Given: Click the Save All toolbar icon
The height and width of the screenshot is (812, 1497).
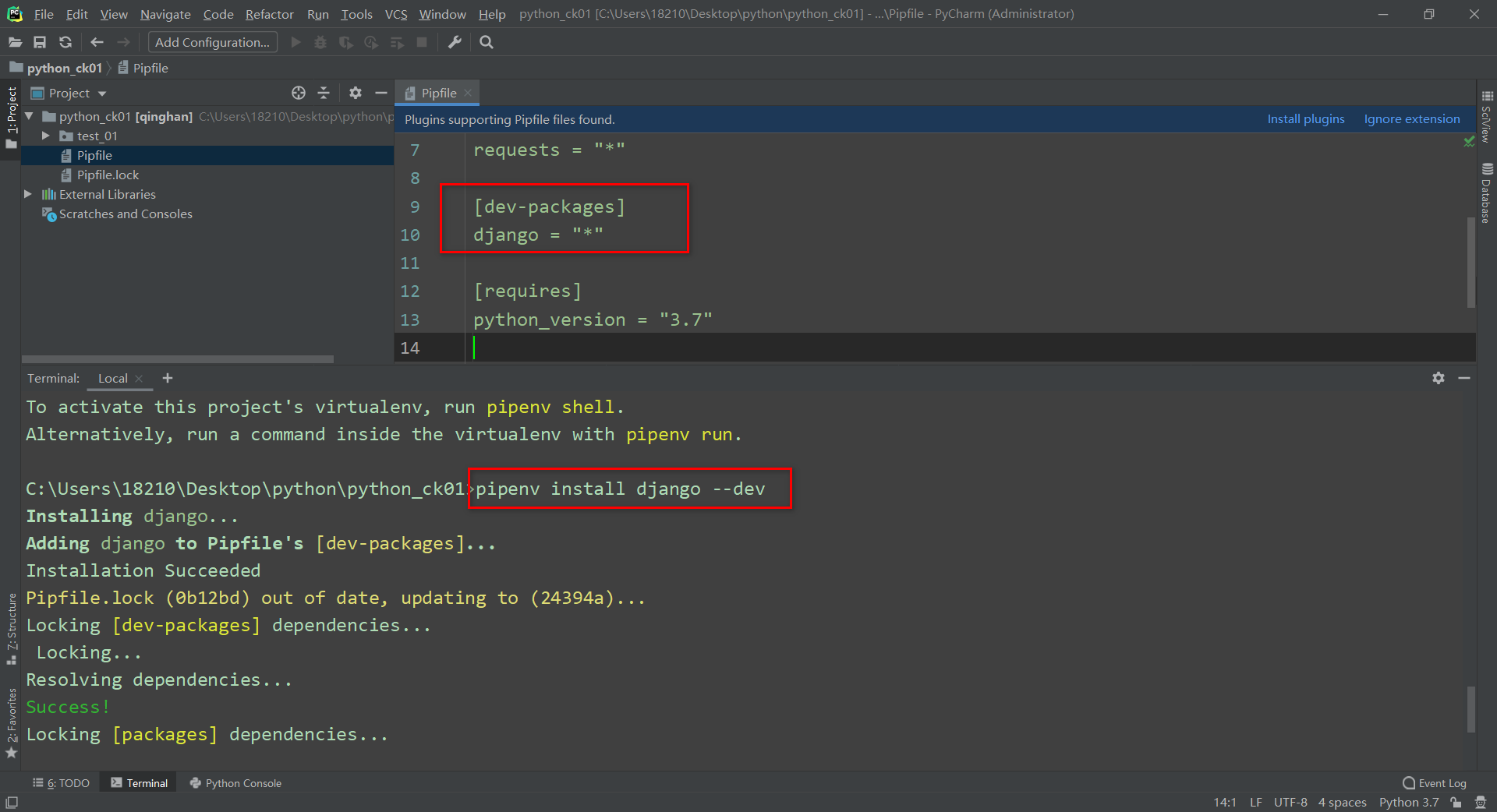Looking at the screenshot, I should point(40,42).
